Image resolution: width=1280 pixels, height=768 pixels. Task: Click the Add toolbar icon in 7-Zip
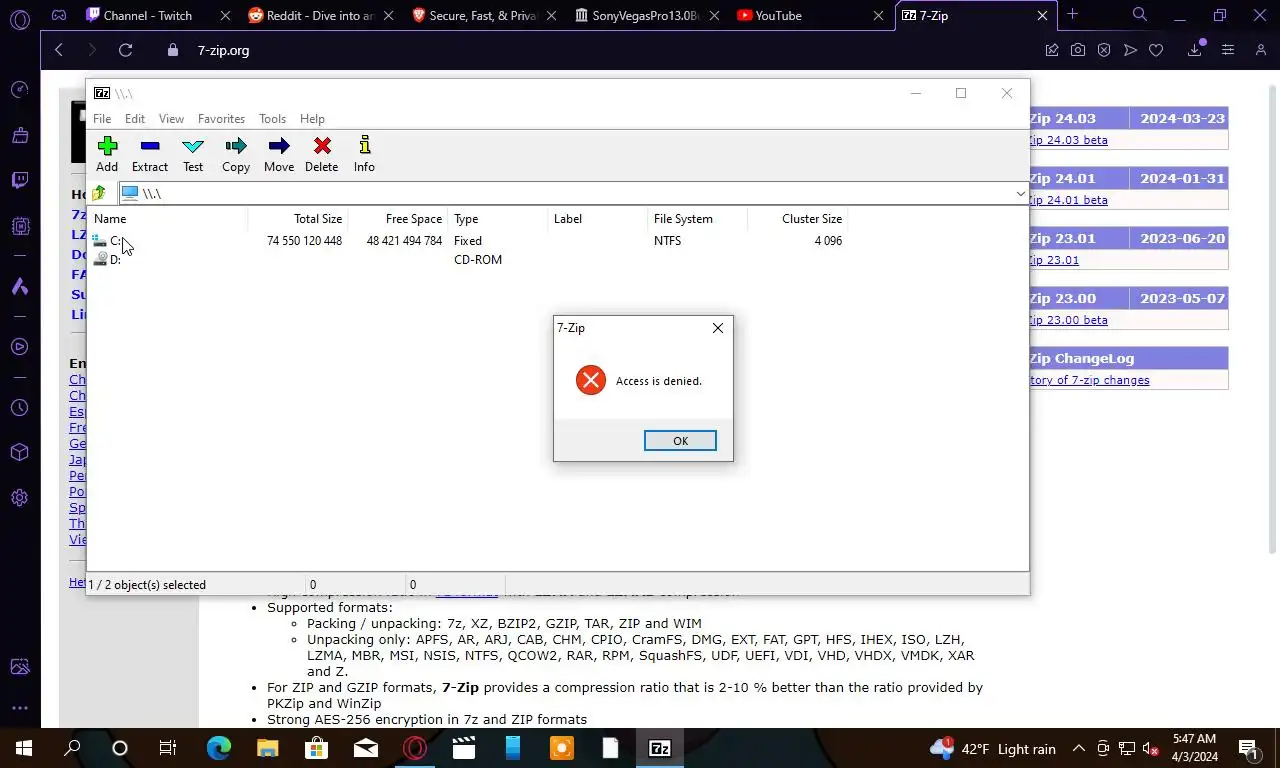[107, 154]
